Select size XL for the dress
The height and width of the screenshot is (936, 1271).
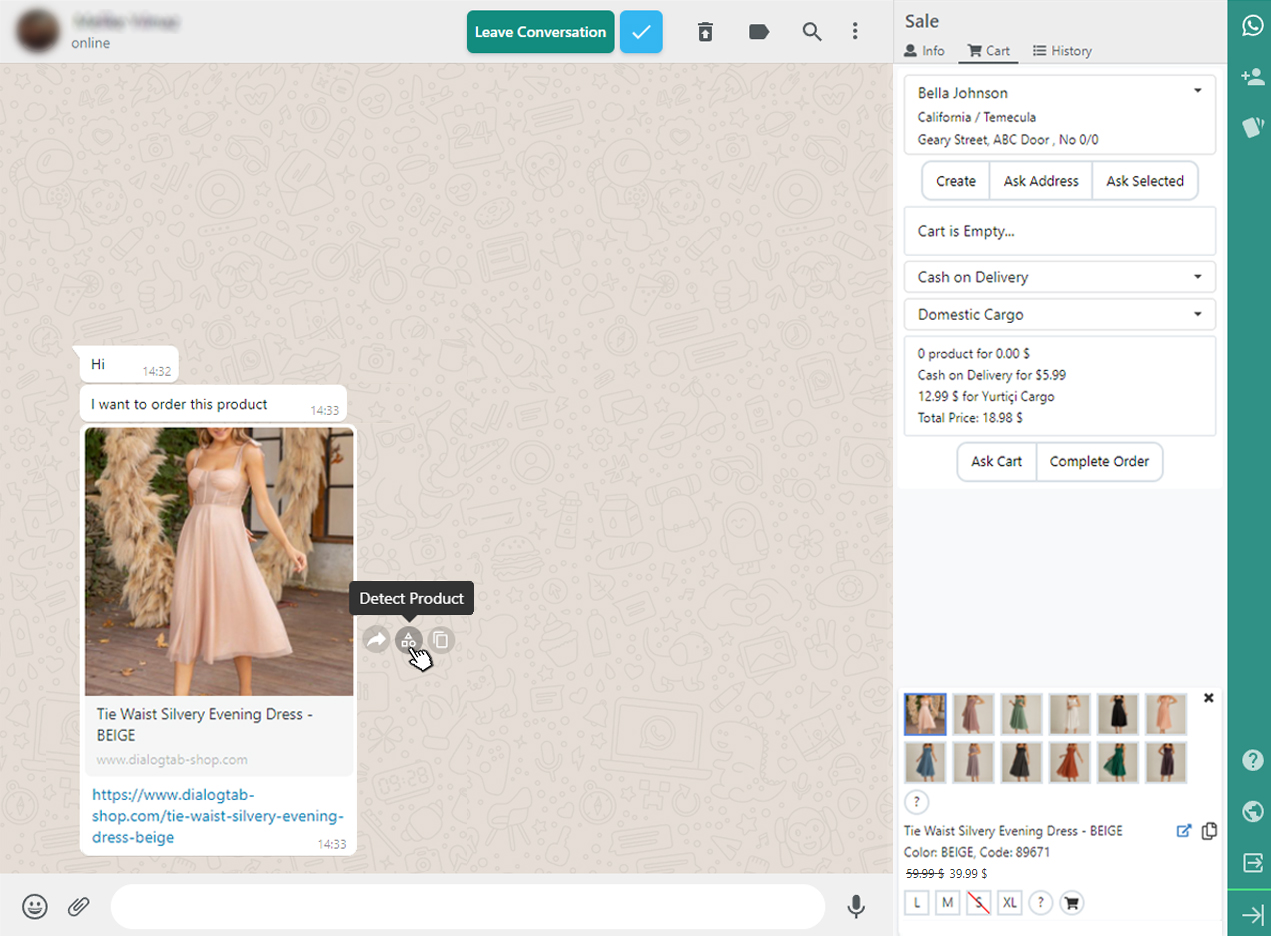point(1009,902)
